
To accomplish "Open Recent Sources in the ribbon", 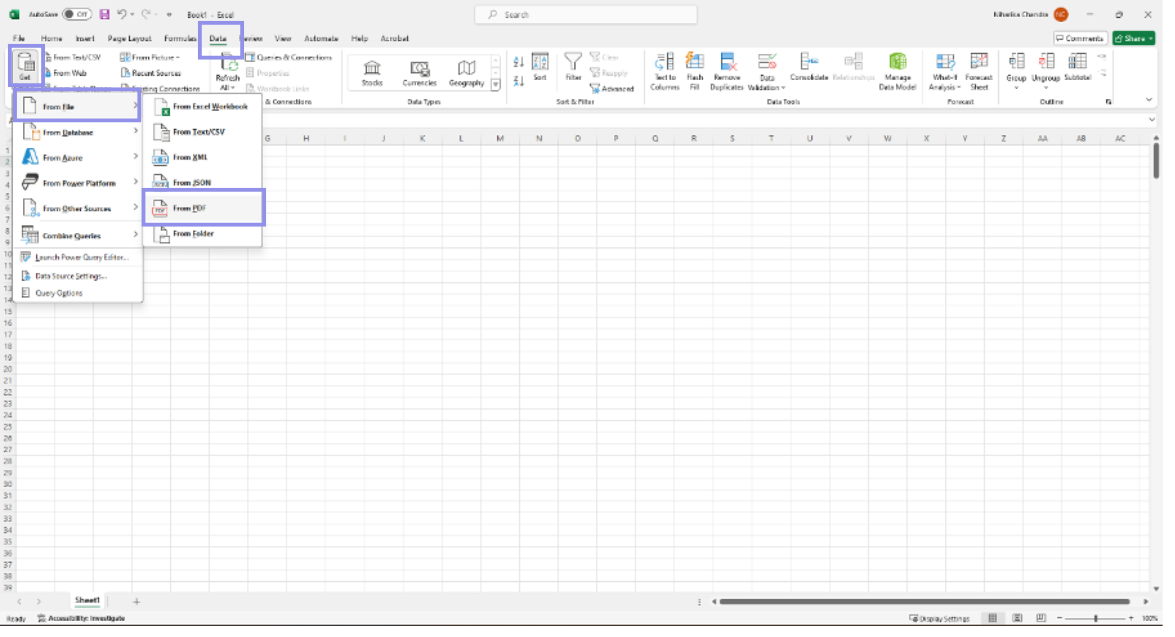I will pos(153,73).
